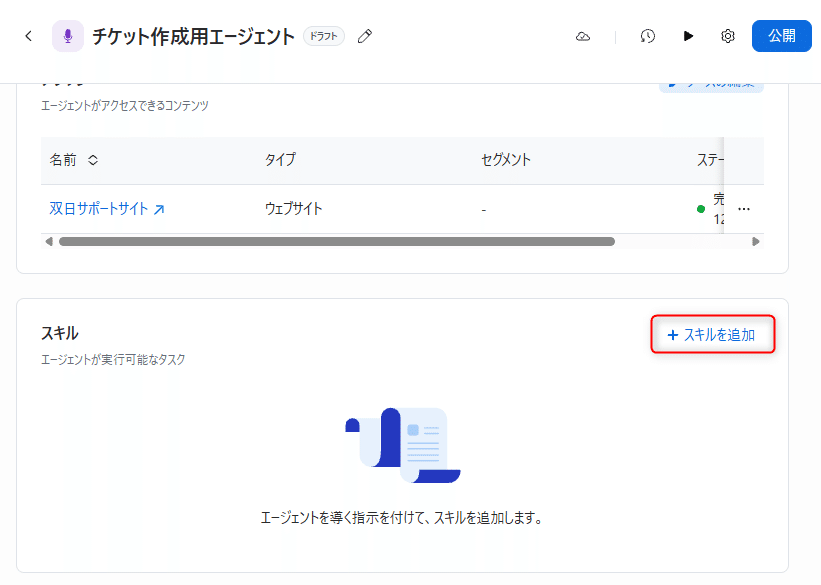The width and height of the screenshot is (821, 585).
Task: Open agent settings via the gear icon
Action: [728, 35]
